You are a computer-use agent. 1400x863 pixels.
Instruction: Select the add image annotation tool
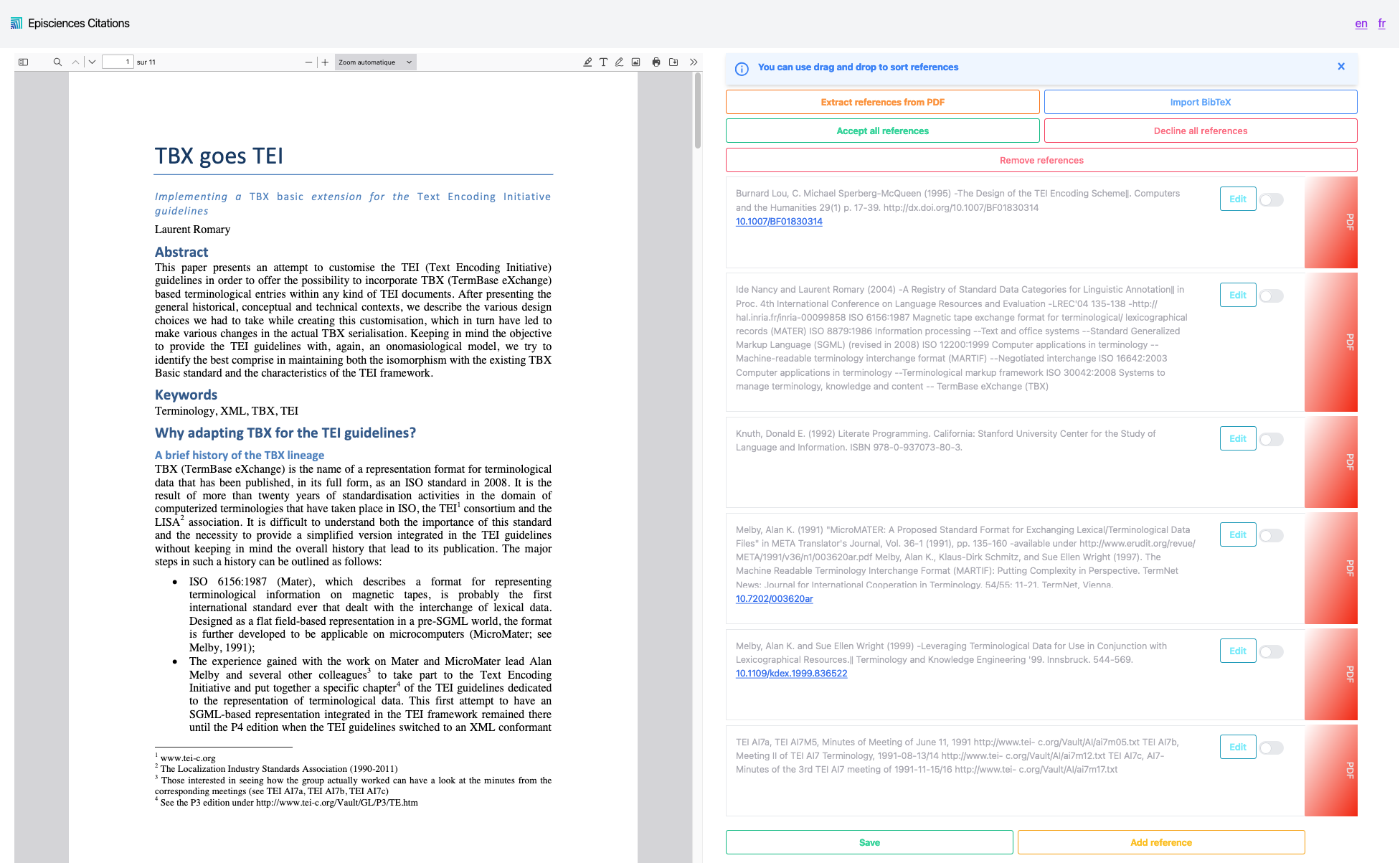click(635, 62)
